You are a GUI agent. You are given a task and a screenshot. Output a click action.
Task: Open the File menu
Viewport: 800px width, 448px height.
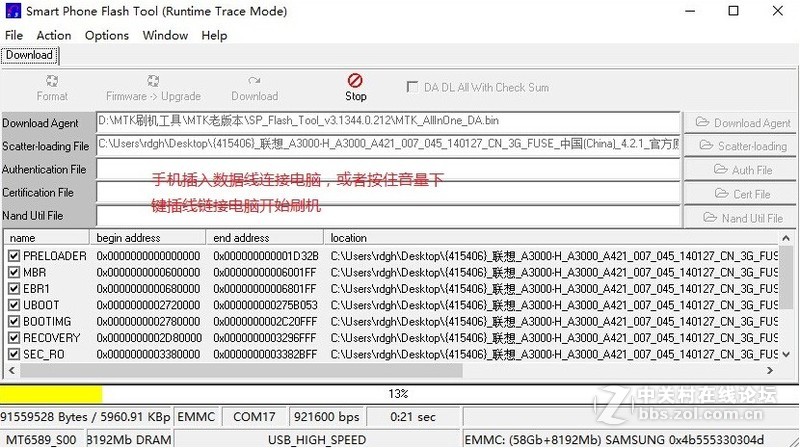14,35
